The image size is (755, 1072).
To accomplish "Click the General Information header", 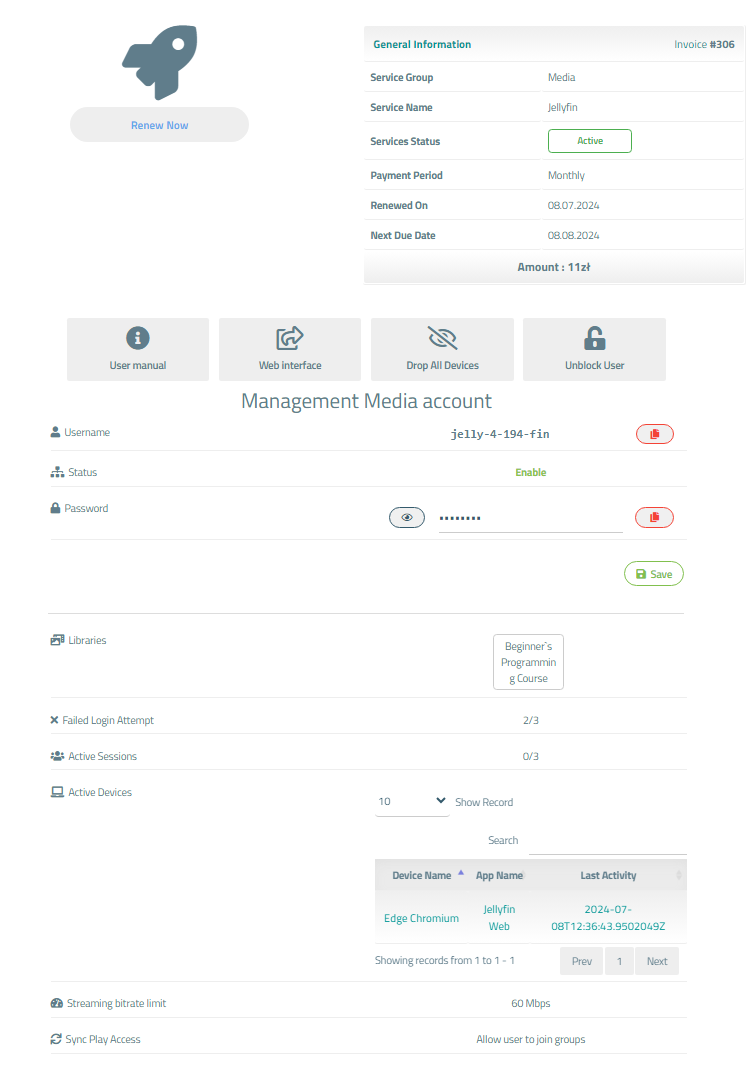I will pos(422,44).
